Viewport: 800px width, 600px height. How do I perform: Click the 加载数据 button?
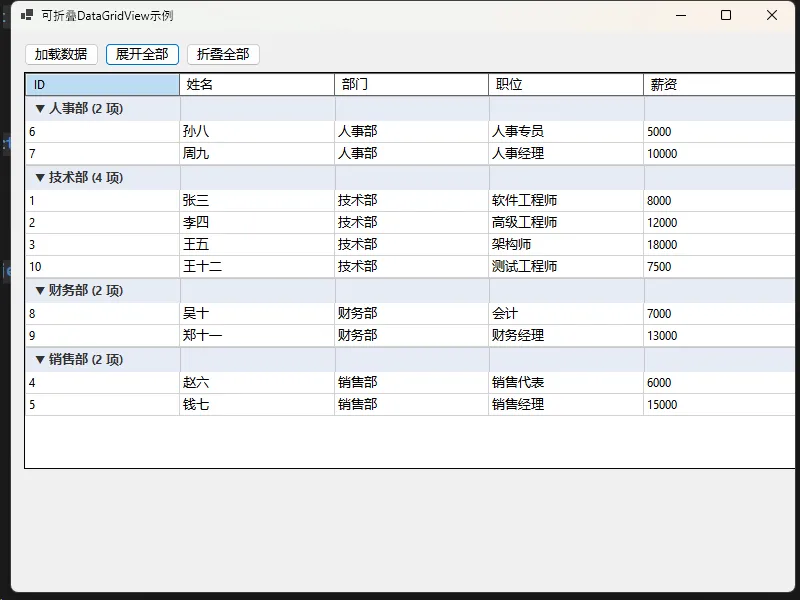[61, 54]
